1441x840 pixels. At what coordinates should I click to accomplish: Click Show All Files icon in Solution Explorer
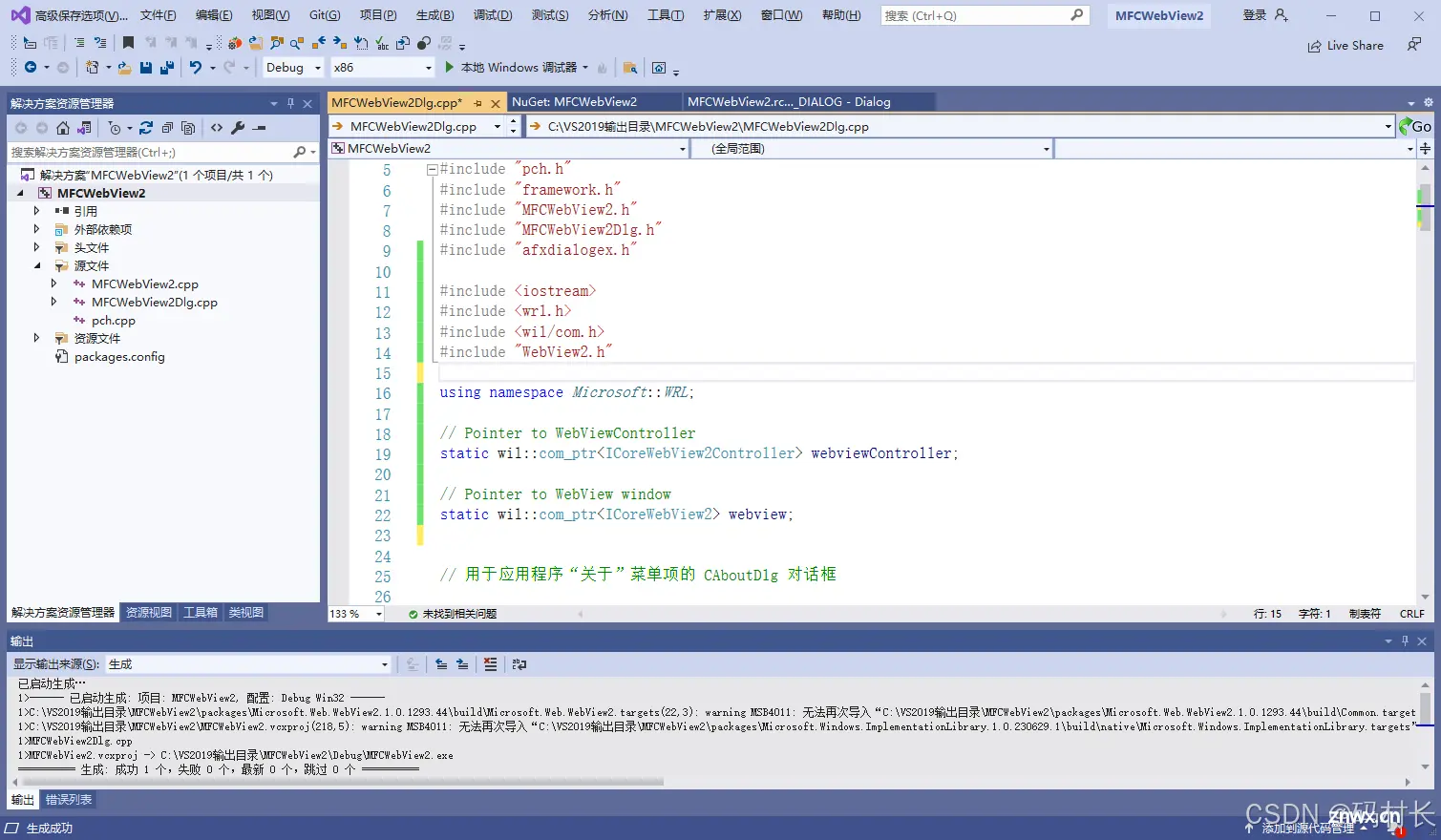[188, 128]
